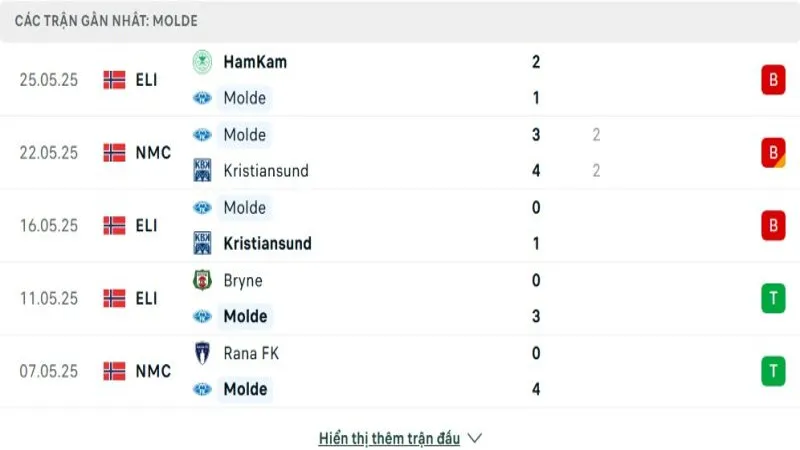Image resolution: width=800 pixels, height=450 pixels.
Task: Click the HamKam team crest icon
Action: [x=202, y=62]
